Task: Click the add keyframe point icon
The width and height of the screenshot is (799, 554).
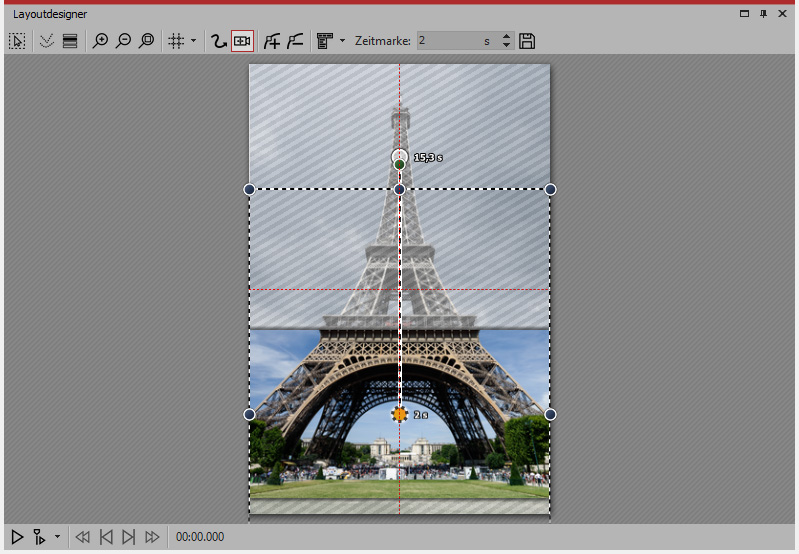Action: pos(271,41)
